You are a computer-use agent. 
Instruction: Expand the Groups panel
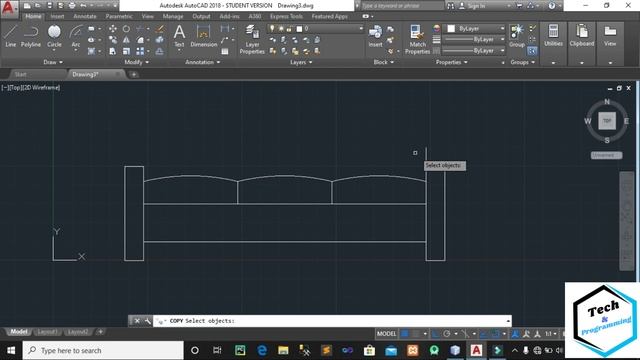tap(522, 62)
